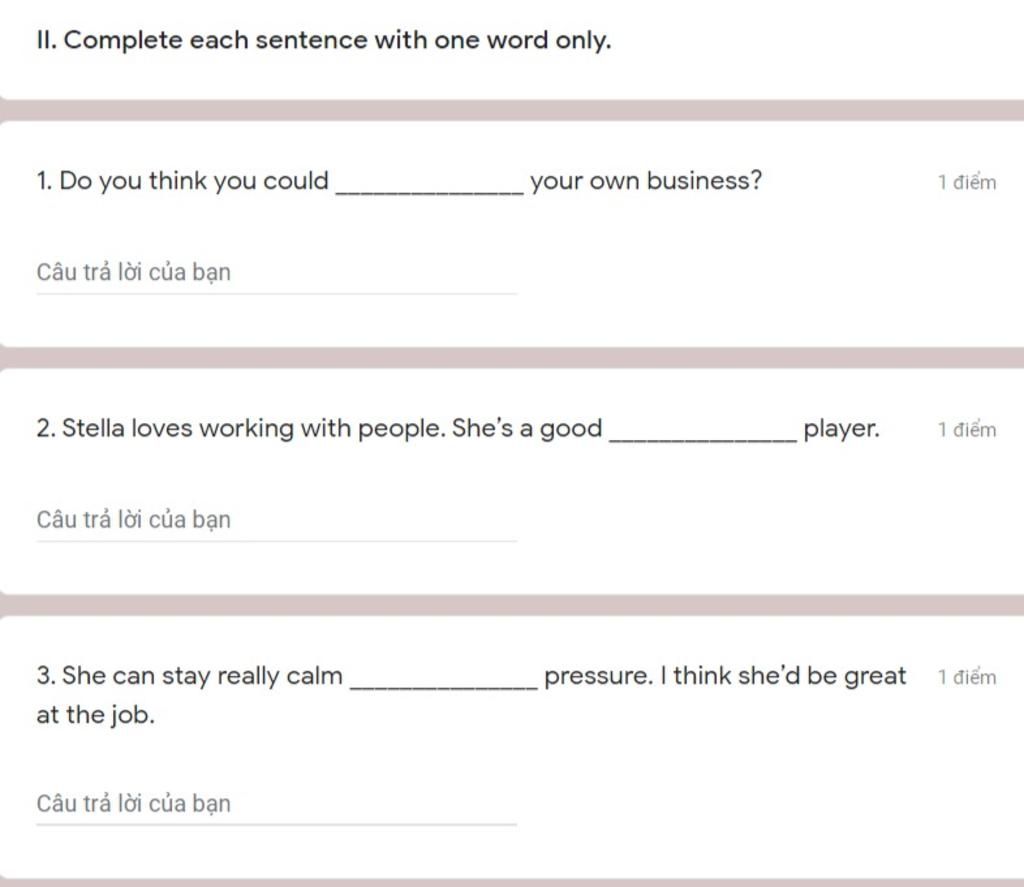
Task: Click the line 'at the job.'
Action: (95, 715)
